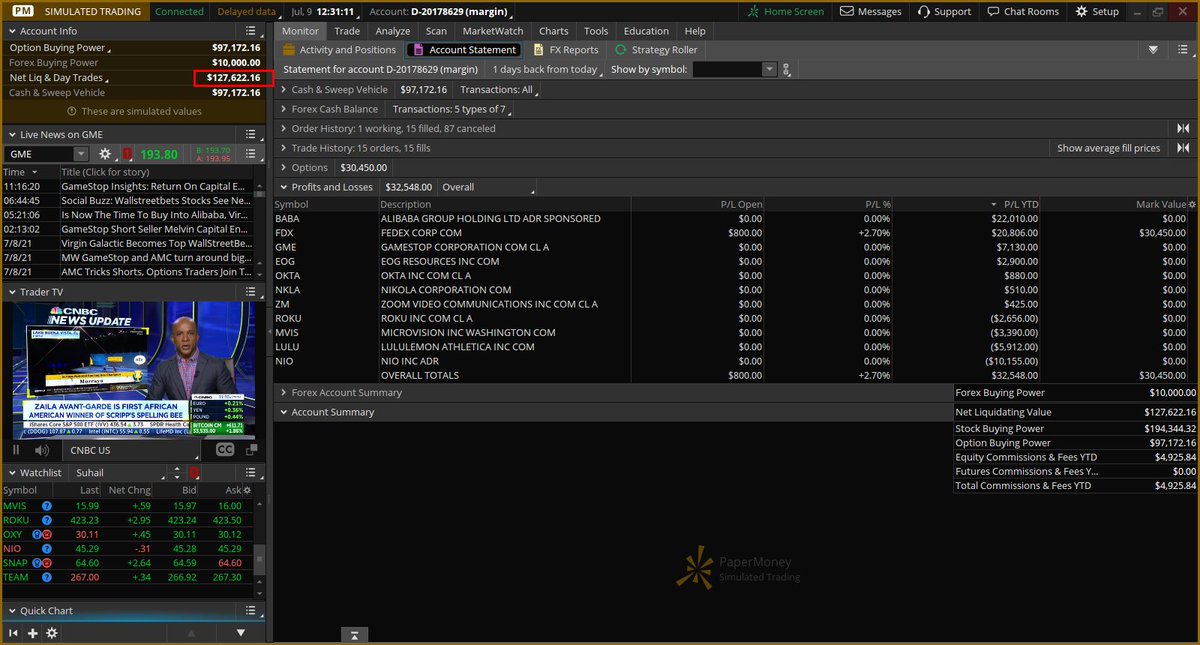Open news story 'GameStop Insights: Return On Capital'
This screenshot has height=645, width=1200.
(x=153, y=186)
